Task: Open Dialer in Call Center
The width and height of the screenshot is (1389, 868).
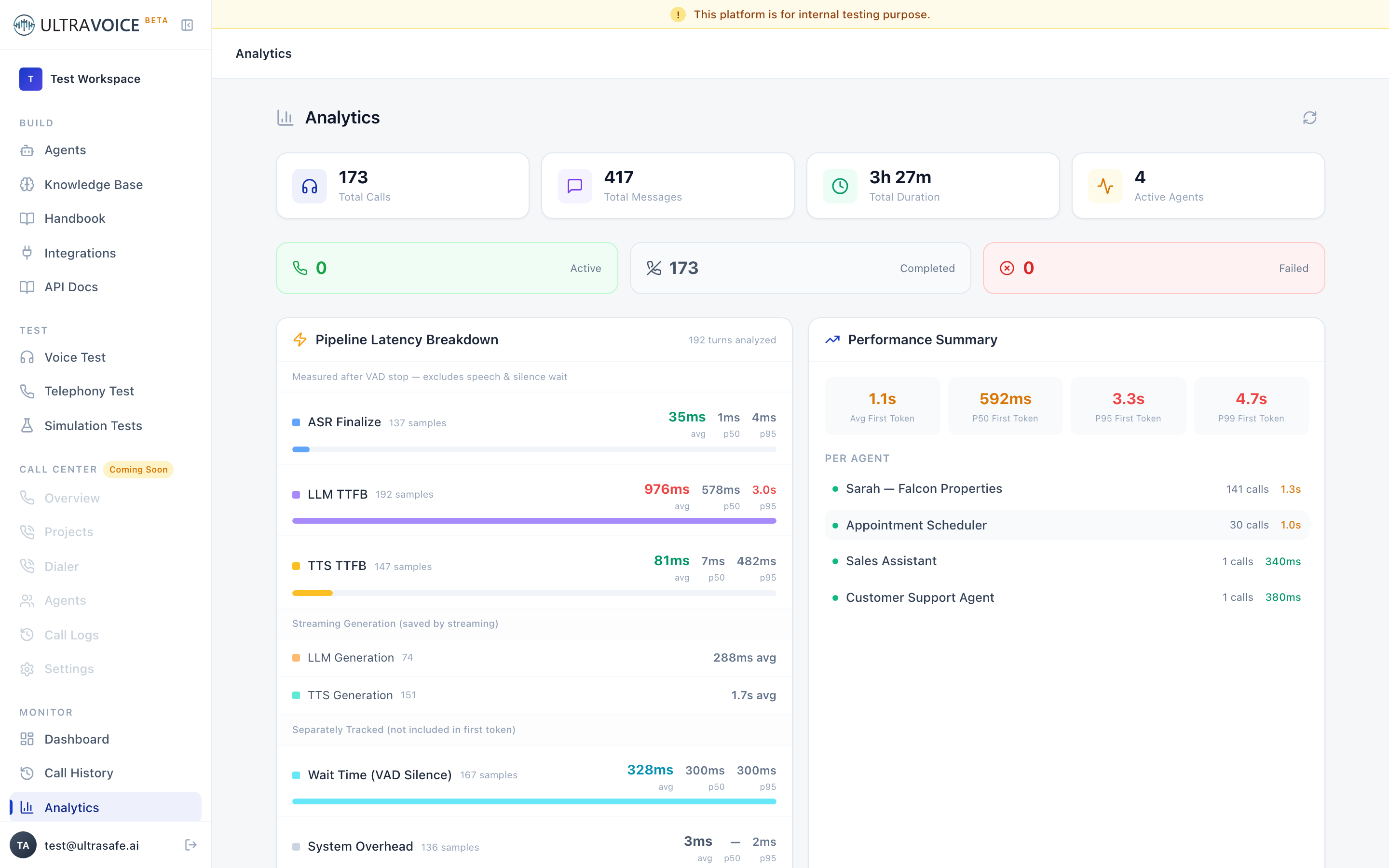Action: click(106, 566)
